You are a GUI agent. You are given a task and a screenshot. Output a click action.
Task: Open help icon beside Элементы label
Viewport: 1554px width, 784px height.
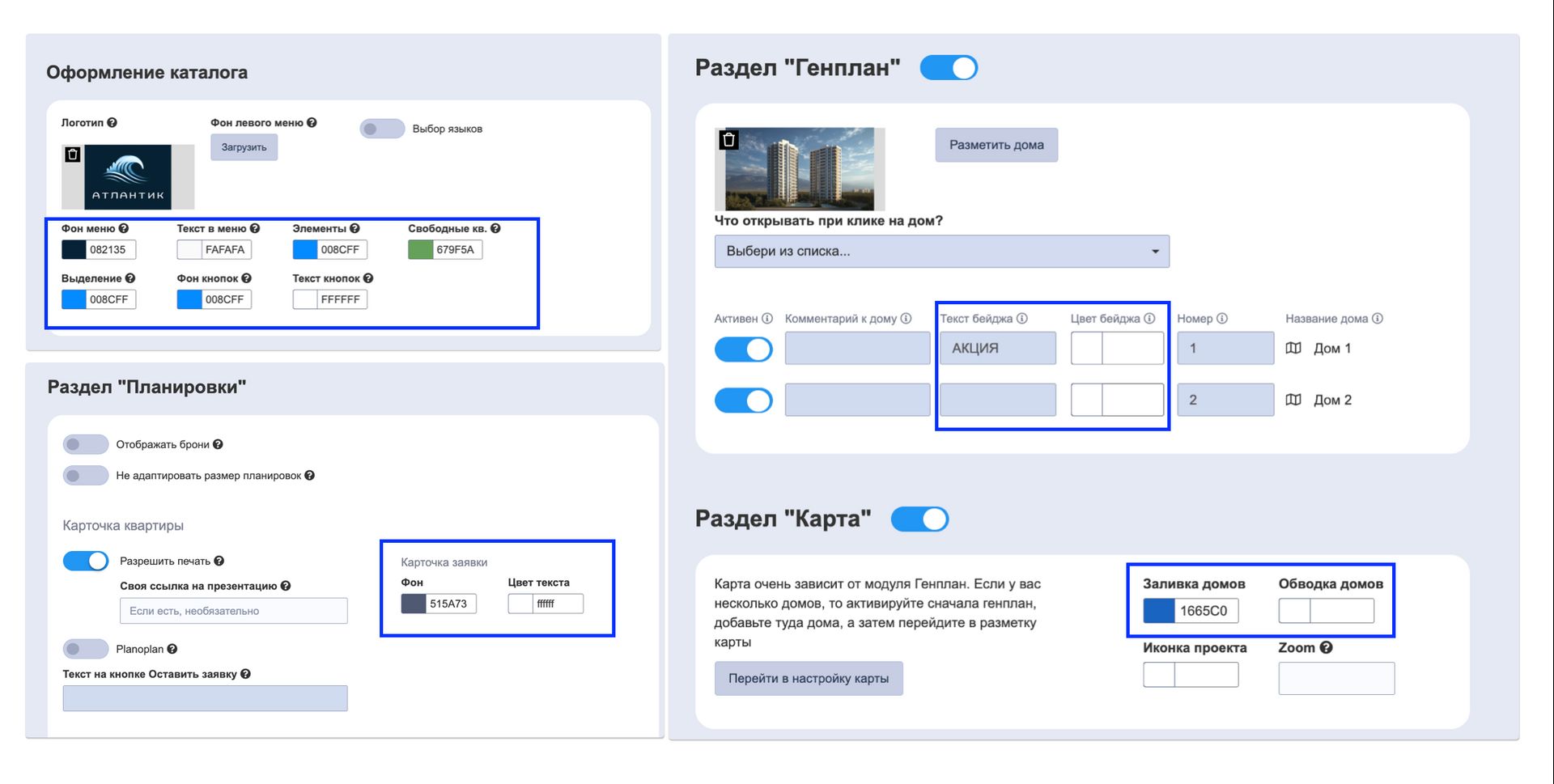(x=355, y=229)
